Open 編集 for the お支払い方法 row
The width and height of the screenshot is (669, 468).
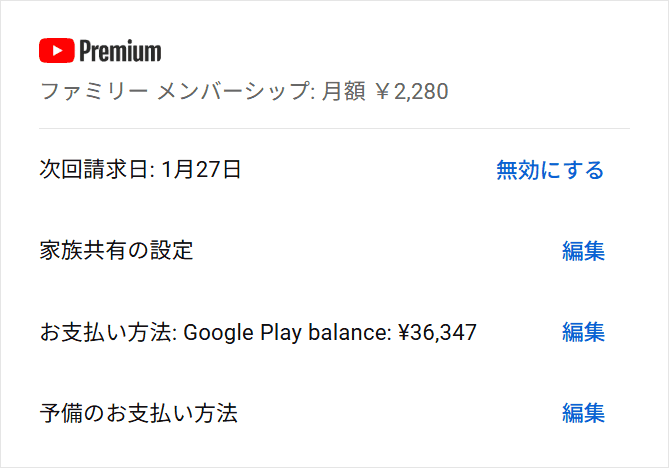[x=583, y=332]
